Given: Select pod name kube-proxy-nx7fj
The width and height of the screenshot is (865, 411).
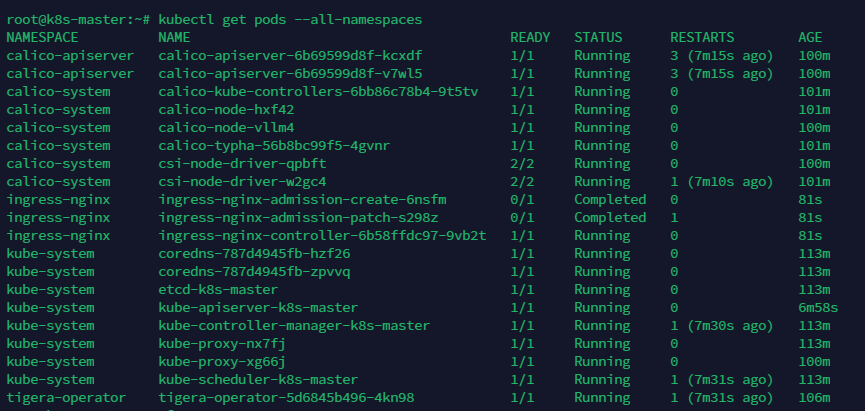Looking at the screenshot, I should [222, 344].
